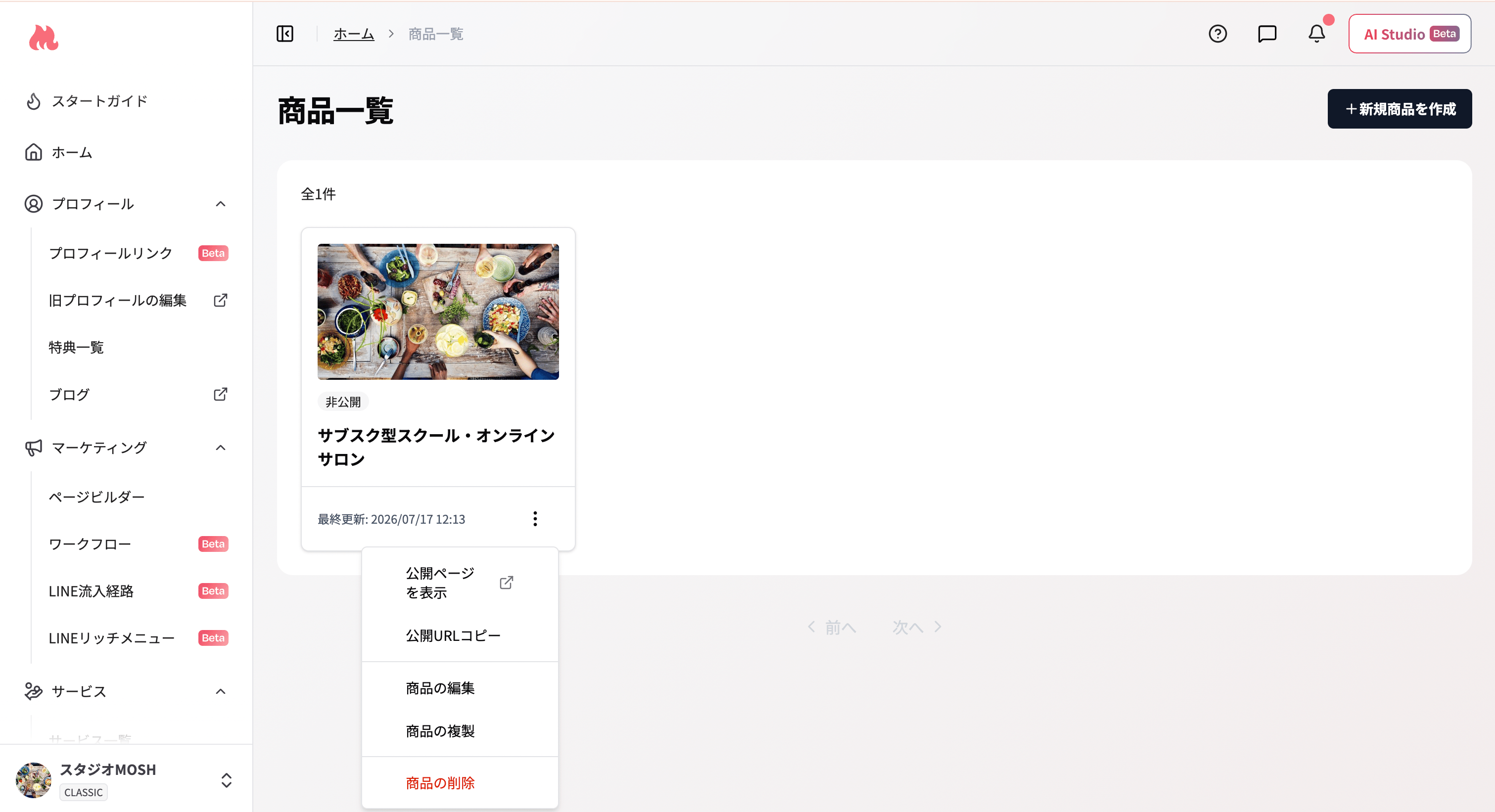Click the サービス hand icon

[34, 691]
